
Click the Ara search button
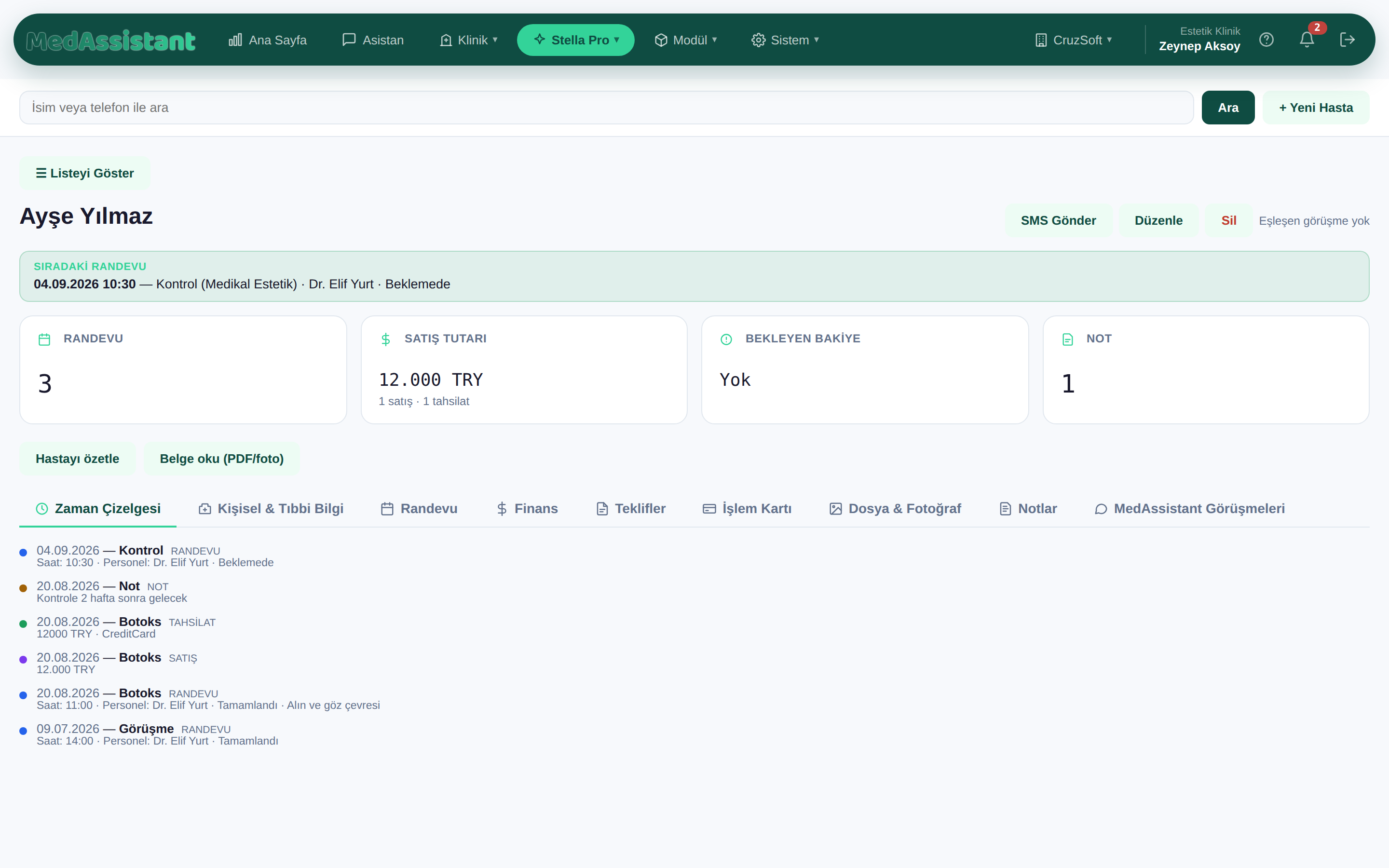point(1228,108)
